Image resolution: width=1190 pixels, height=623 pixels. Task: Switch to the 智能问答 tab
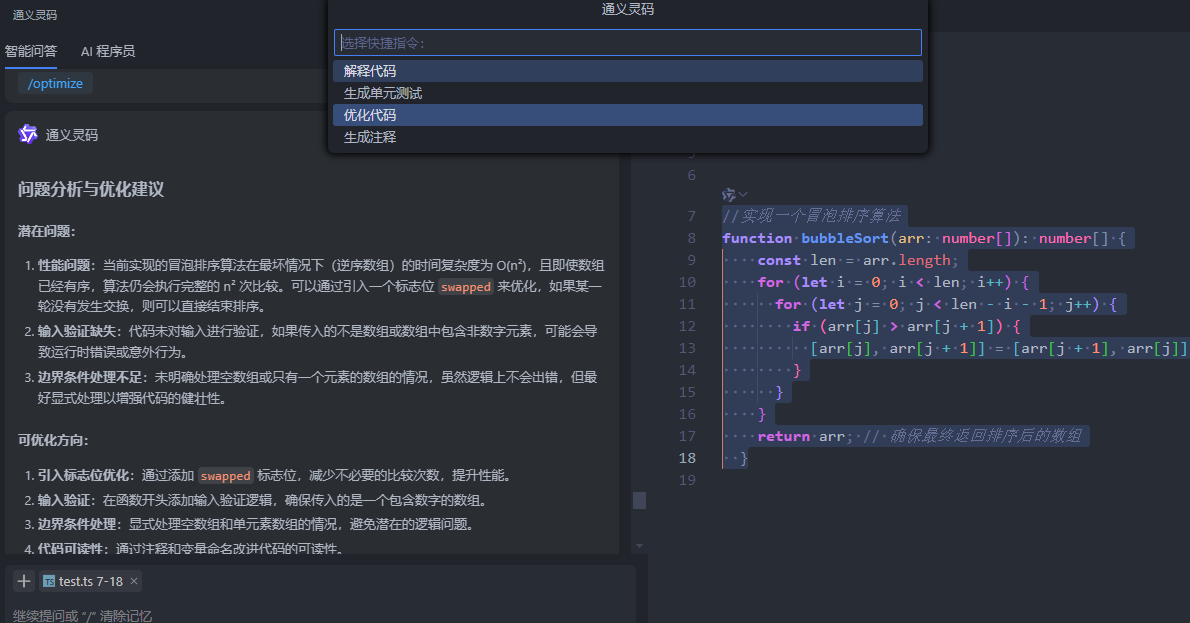click(30, 51)
